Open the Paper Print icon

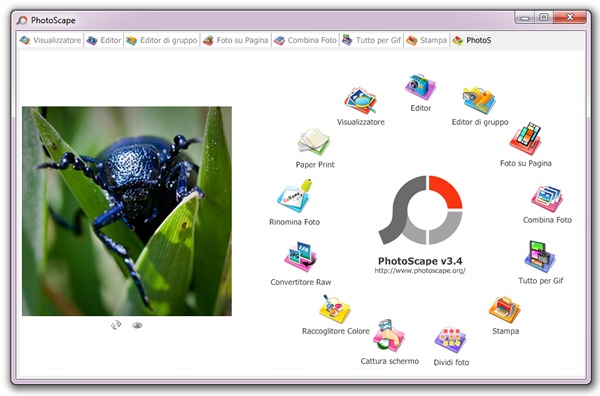[x=314, y=142]
